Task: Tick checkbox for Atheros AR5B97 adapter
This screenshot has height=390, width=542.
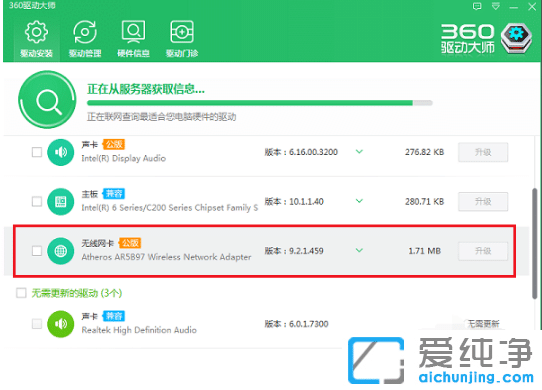Action: pos(37,251)
